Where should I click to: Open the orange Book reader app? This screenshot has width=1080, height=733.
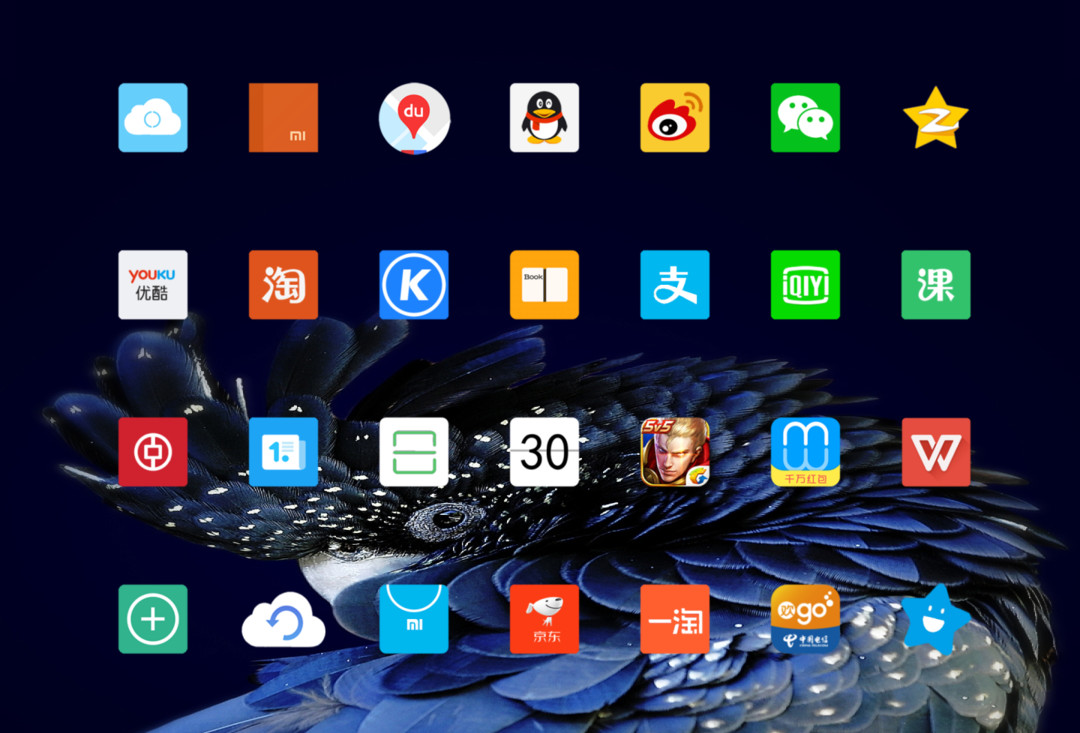point(544,285)
